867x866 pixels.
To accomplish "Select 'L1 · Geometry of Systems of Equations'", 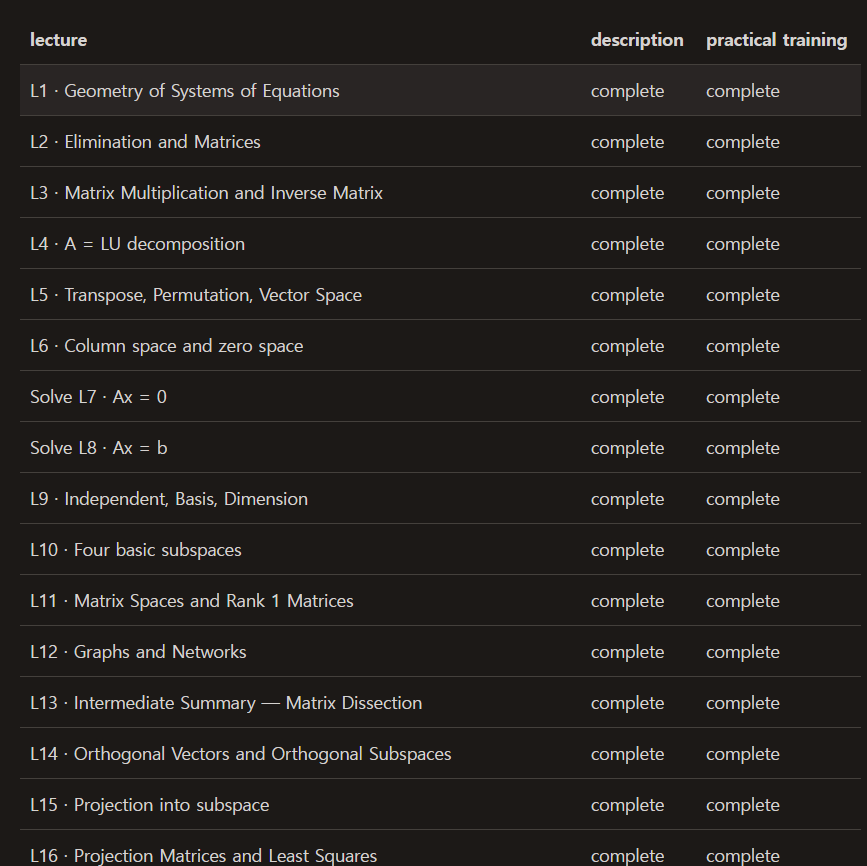I will tap(185, 91).
